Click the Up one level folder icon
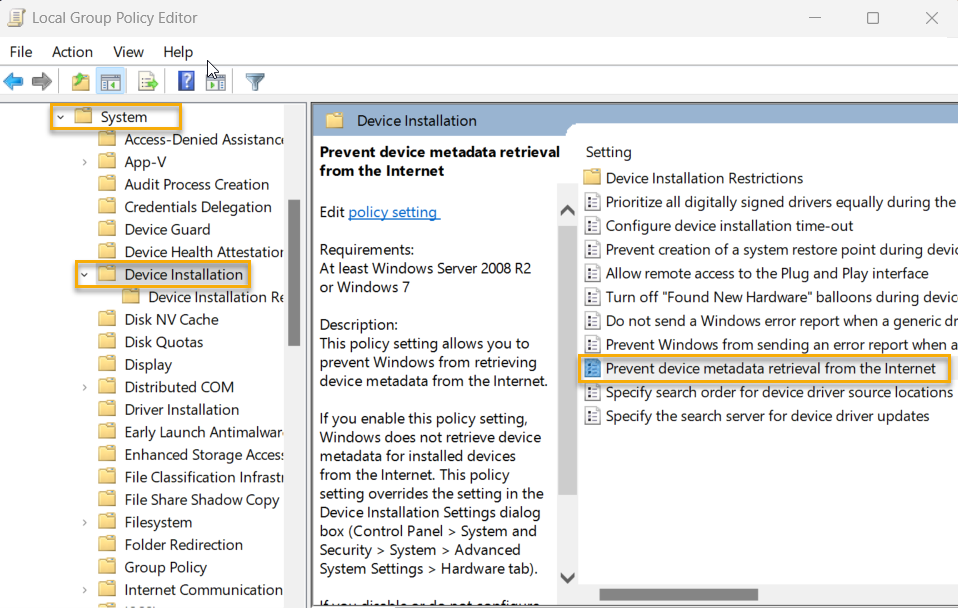Screen dimensions: 958x608 coord(78,81)
